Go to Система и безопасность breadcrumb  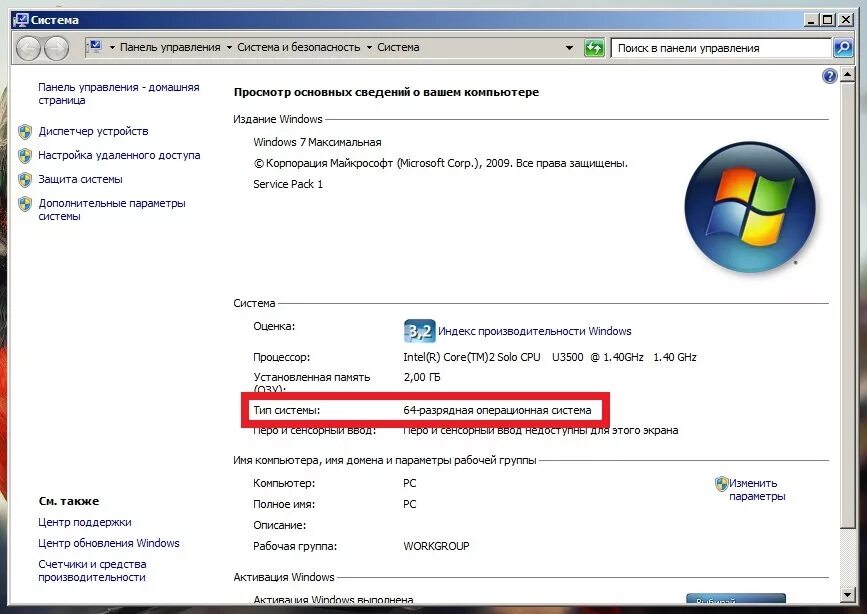(299, 48)
